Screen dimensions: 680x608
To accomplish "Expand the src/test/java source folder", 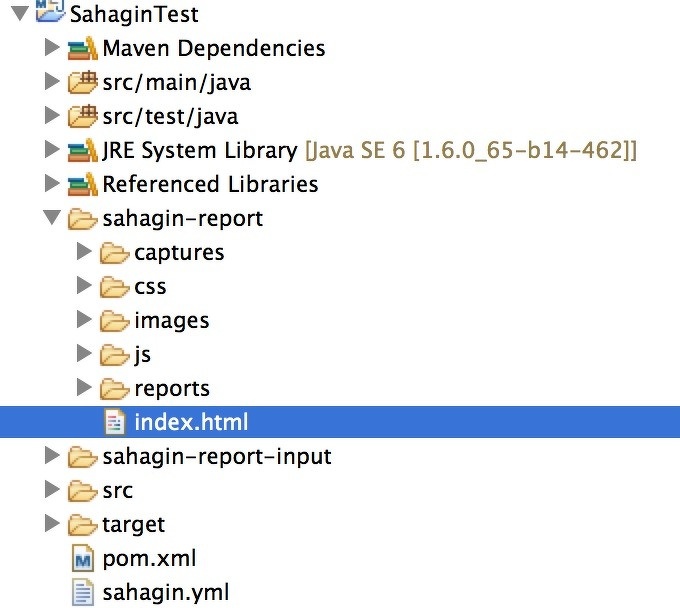I will pyautogui.click(x=52, y=116).
